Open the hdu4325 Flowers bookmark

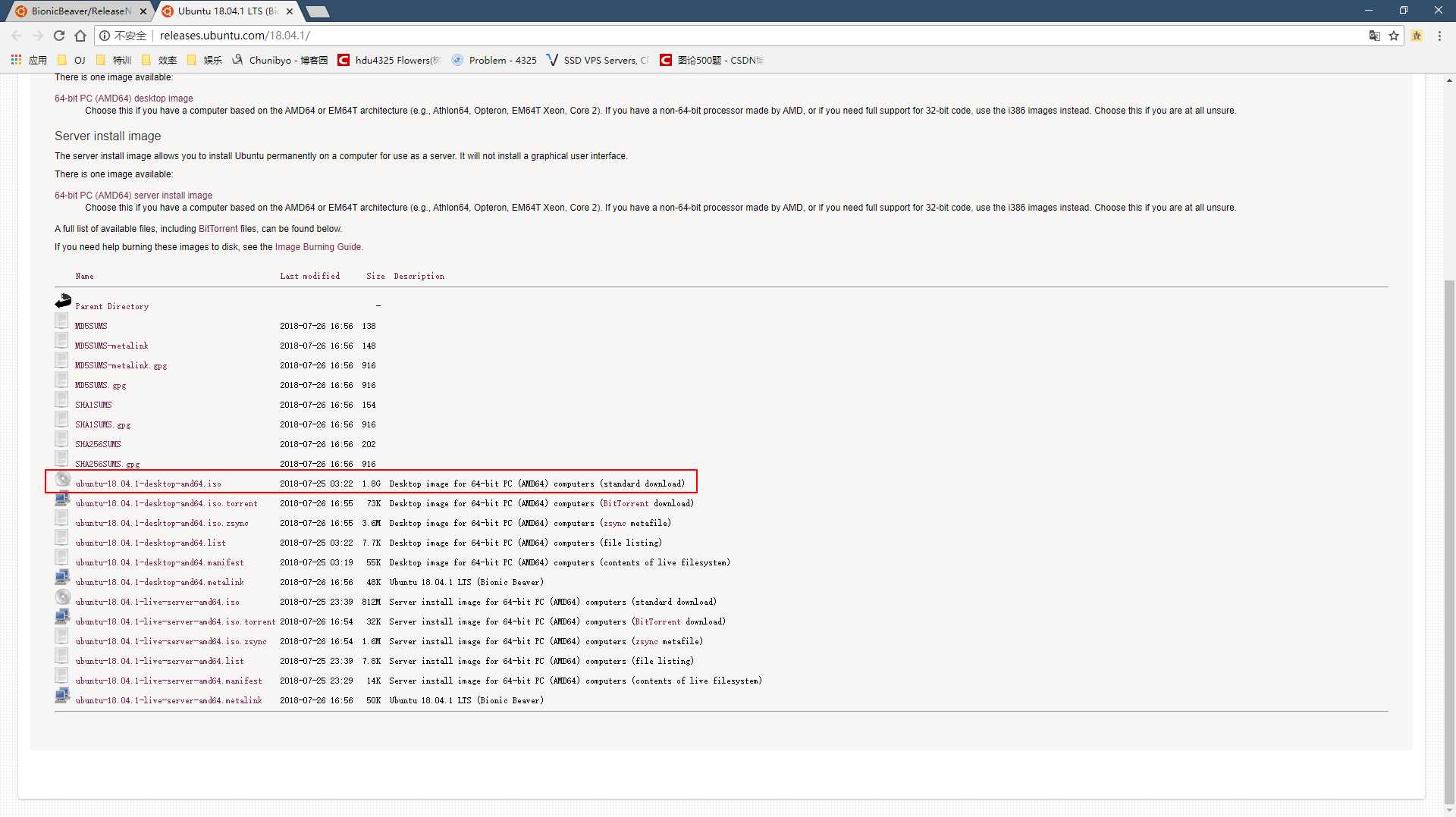pyautogui.click(x=389, y=60)
